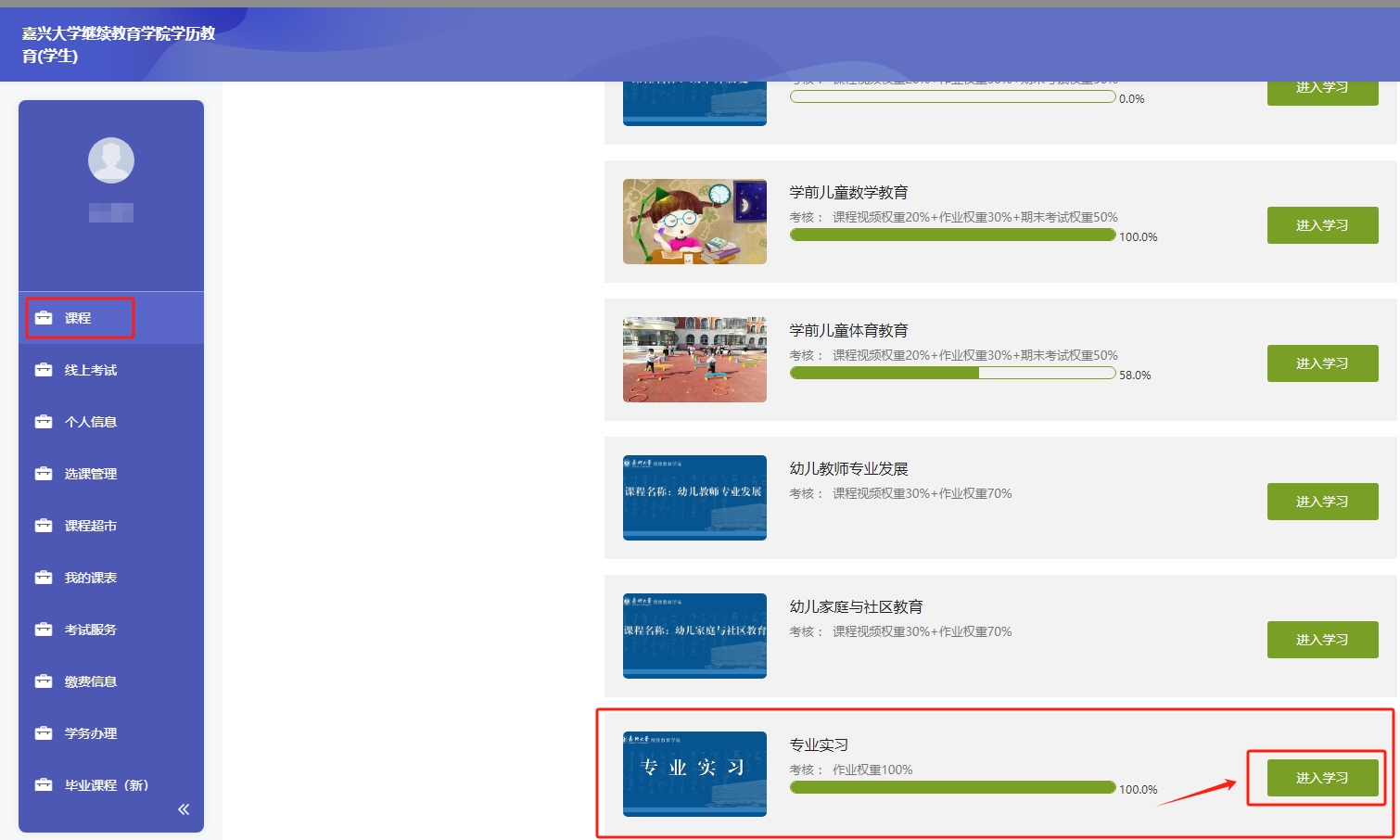Click the user avatar icon in sidebar
Image resolution: width=1400 pixels, height=840 pixels.
click(111, 160)
